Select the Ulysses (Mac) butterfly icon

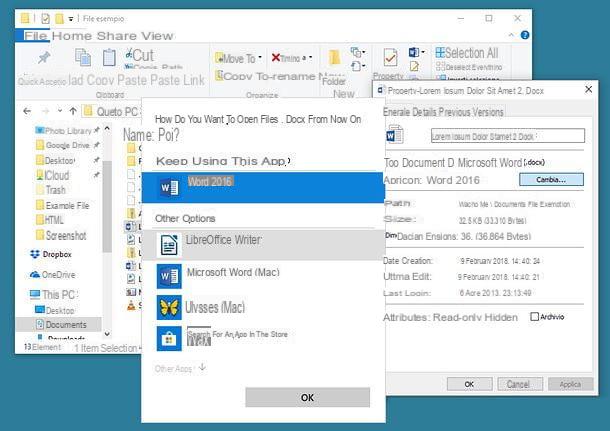169,308
